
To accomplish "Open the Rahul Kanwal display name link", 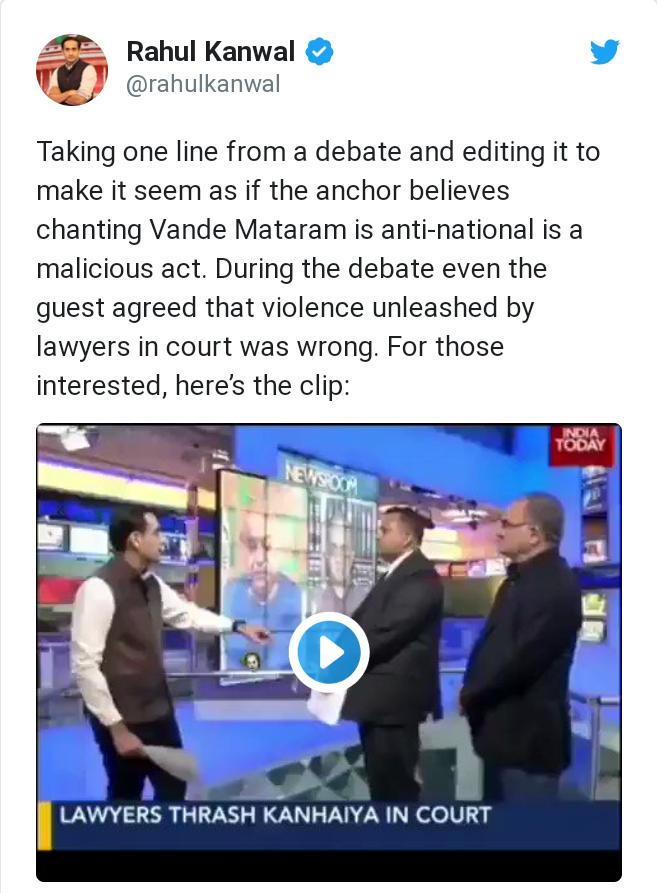I will 211,51.
